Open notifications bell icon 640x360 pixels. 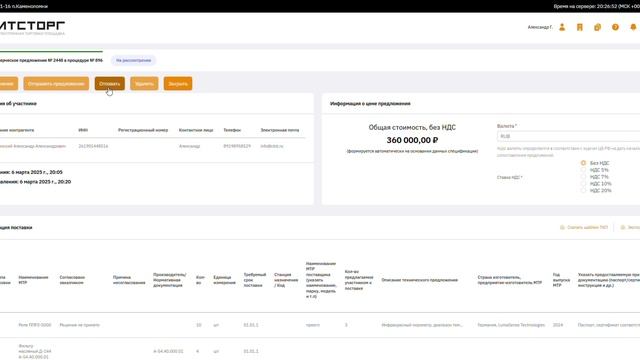coord(633,27)
